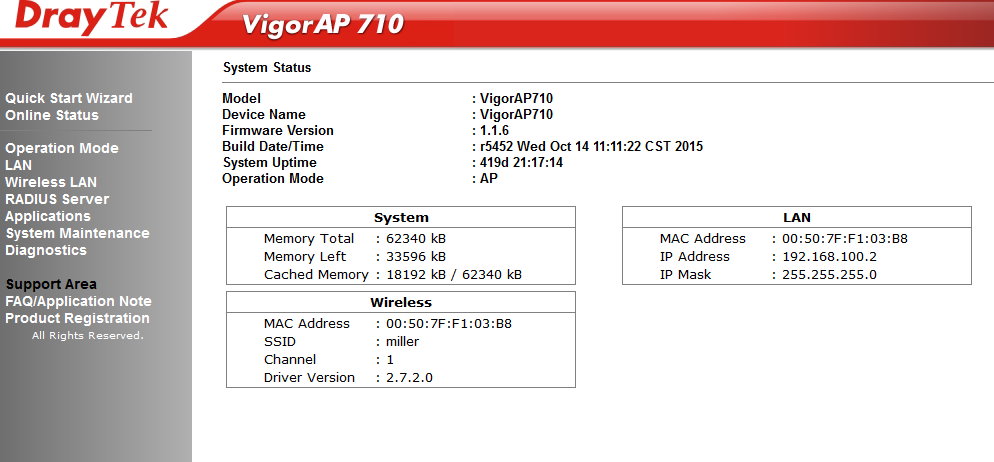The image size is (994, 462).
Task: Open System Maintenance menu
Action: click(x=77, y=233)
